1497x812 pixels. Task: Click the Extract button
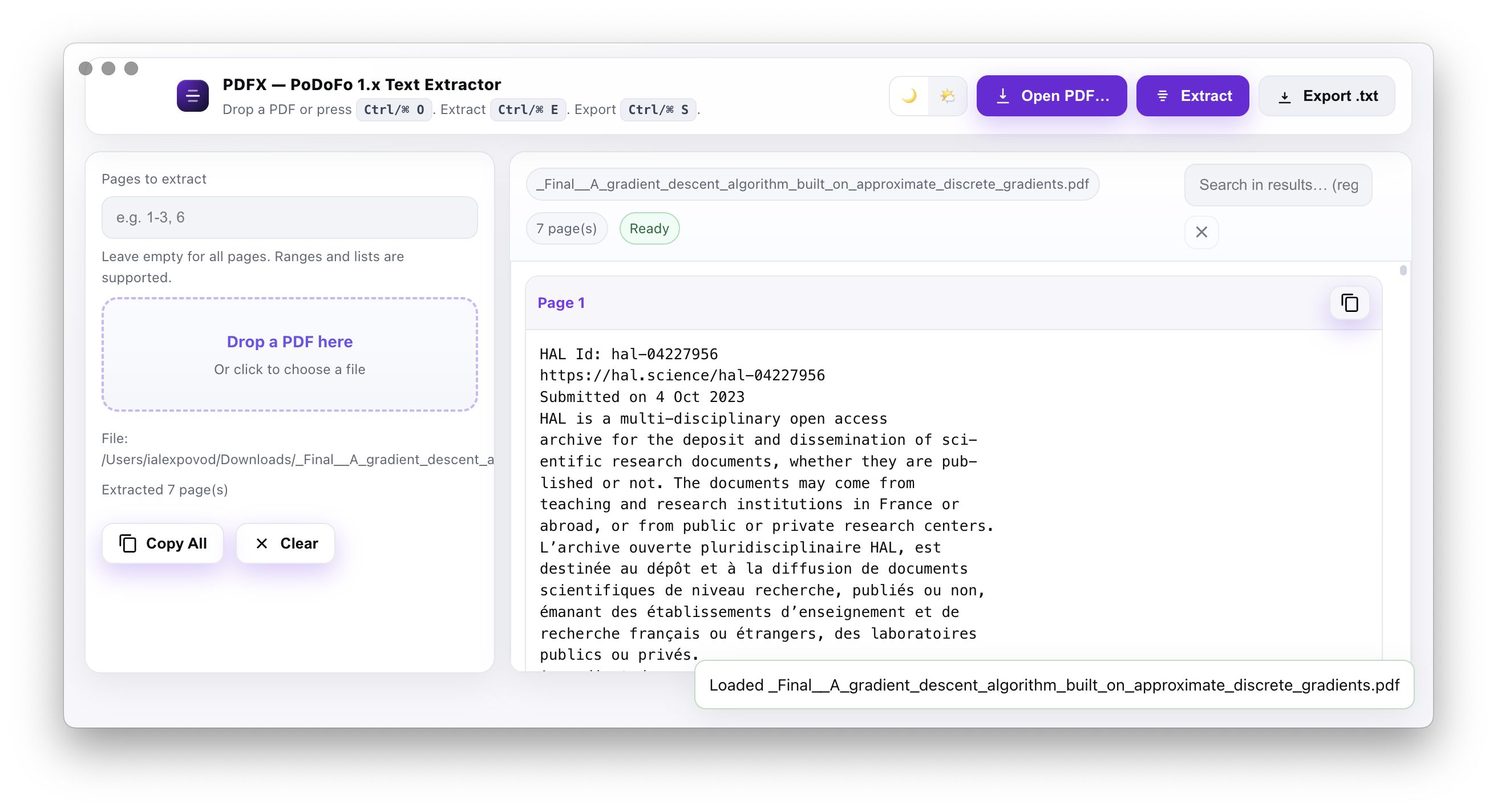(x=1192, y=96)
